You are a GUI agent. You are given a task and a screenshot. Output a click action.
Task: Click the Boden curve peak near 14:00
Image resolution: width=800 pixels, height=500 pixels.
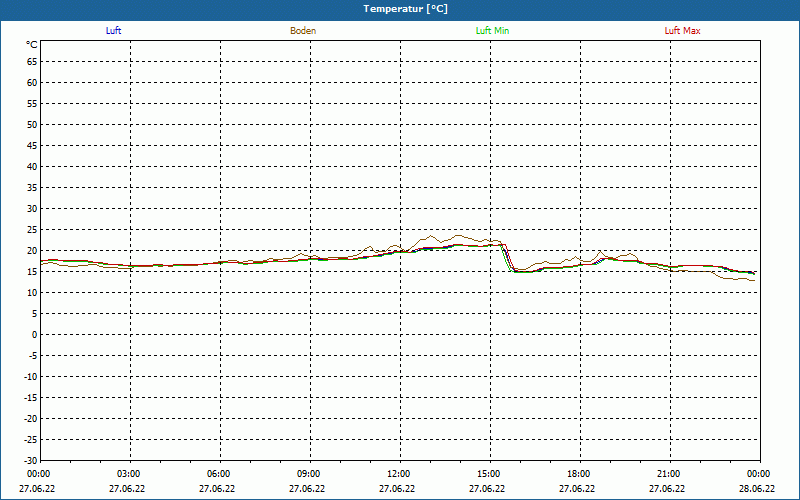tap(459, 236)
